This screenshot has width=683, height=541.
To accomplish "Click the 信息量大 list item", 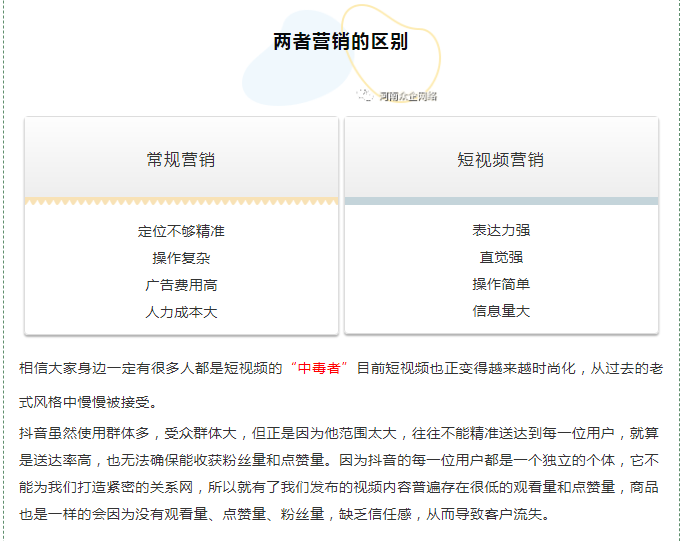I will tap(501, 311).
